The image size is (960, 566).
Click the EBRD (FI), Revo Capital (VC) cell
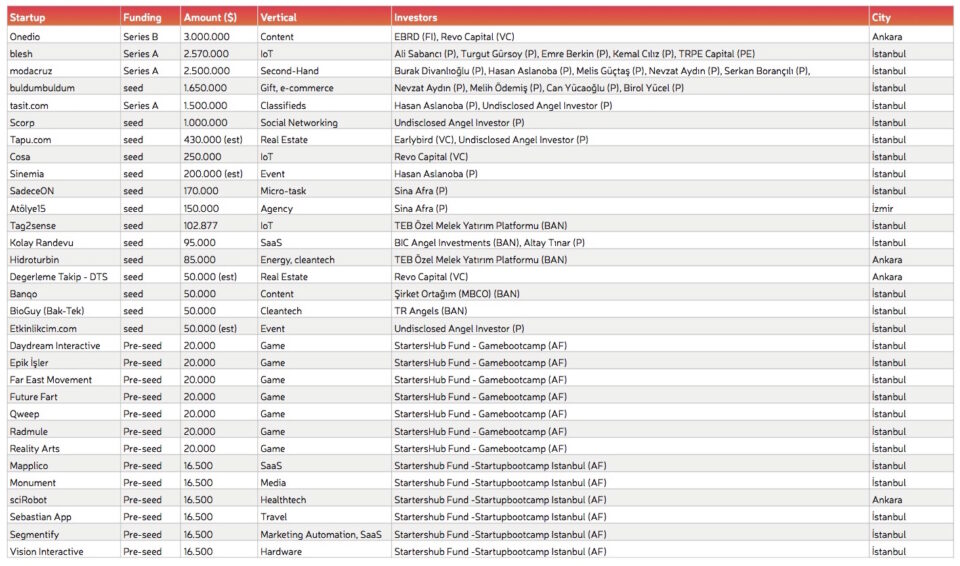pyautogui.click(x=630, y=37)
